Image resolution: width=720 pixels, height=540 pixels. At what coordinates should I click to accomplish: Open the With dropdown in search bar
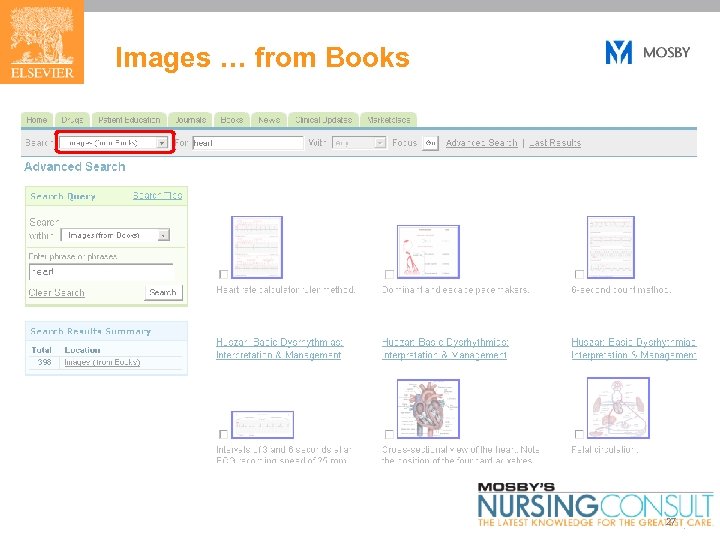pos(359,143)
